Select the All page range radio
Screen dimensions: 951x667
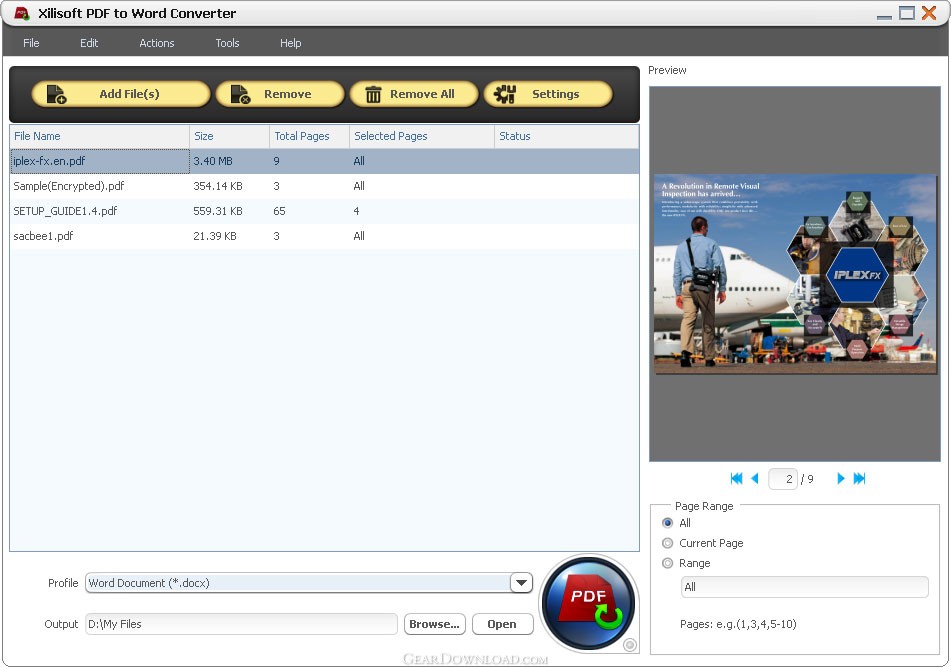668,523
